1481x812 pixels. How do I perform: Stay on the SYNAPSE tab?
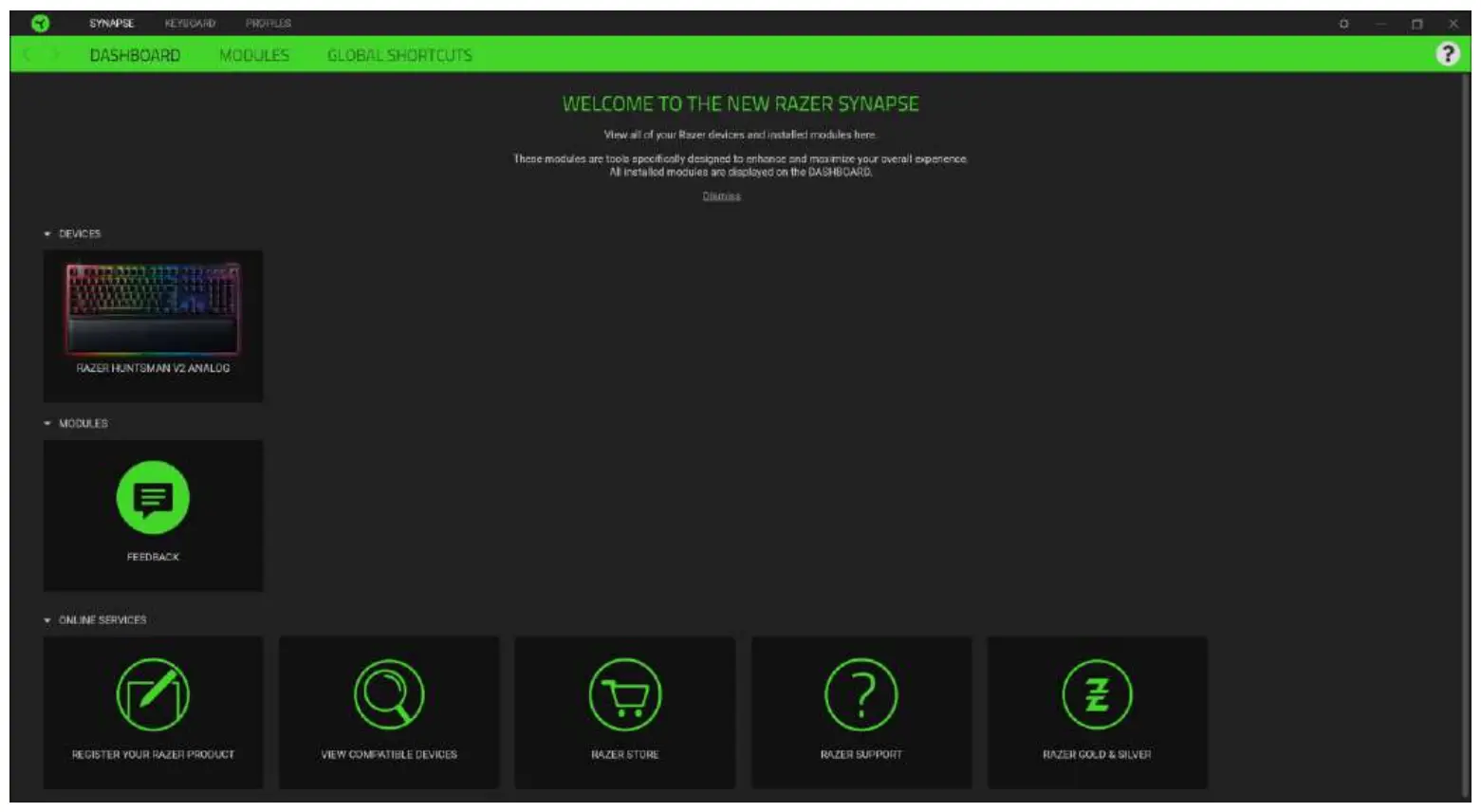pyautogui.click(x=111, y=22)
